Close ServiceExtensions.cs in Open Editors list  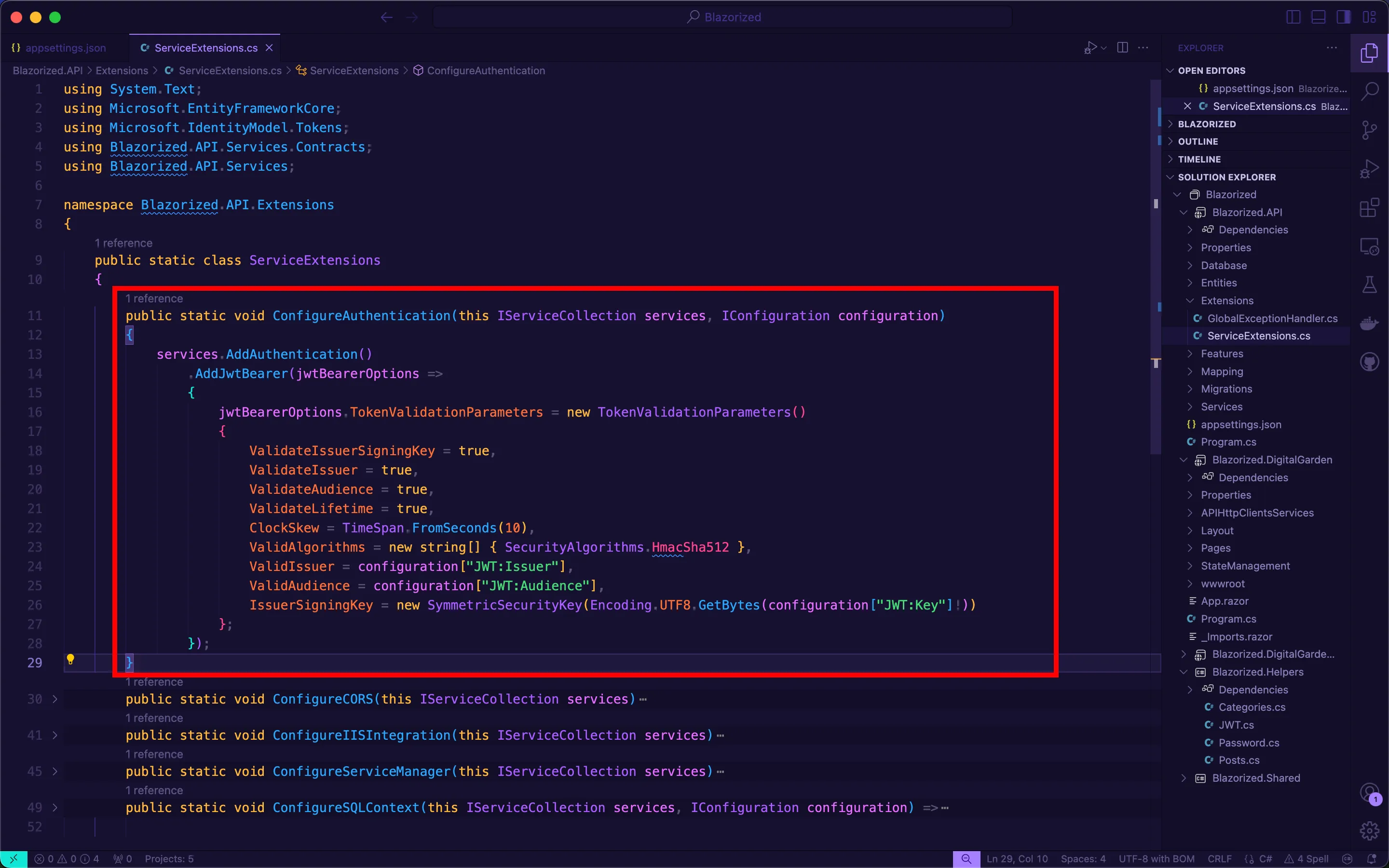click(1187, 106)
